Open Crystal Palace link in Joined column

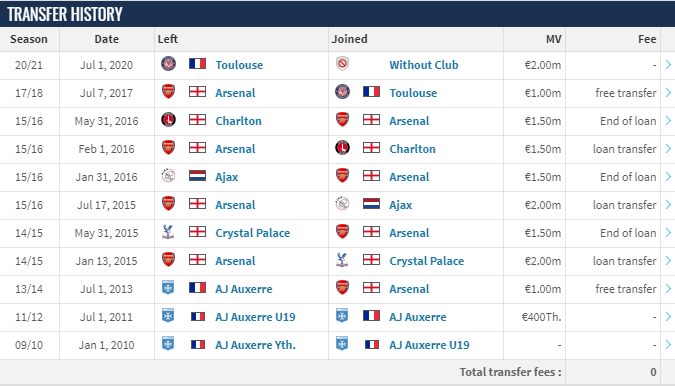pyautogui.click(x=427, y=261)
